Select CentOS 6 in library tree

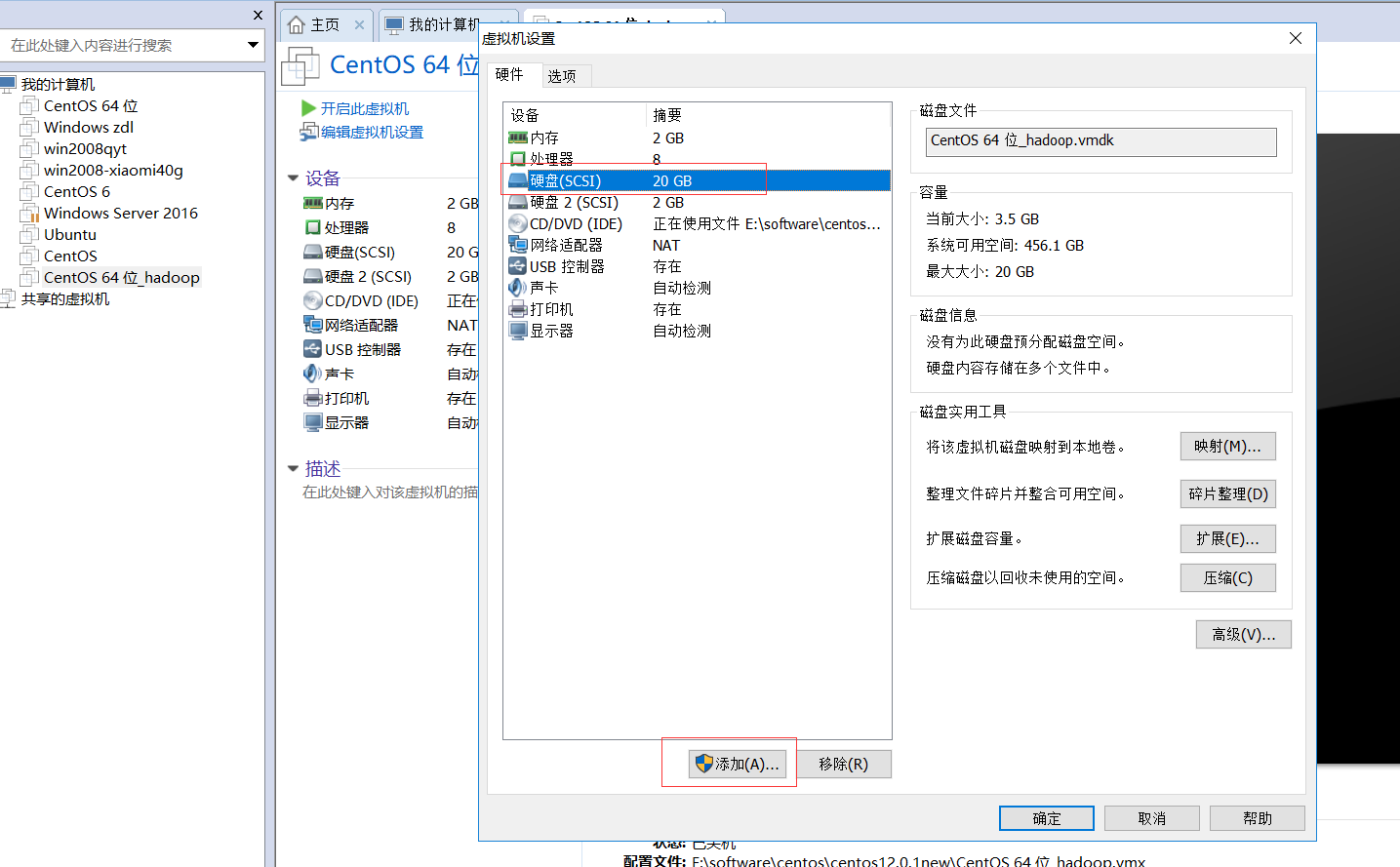coord(77,191)
